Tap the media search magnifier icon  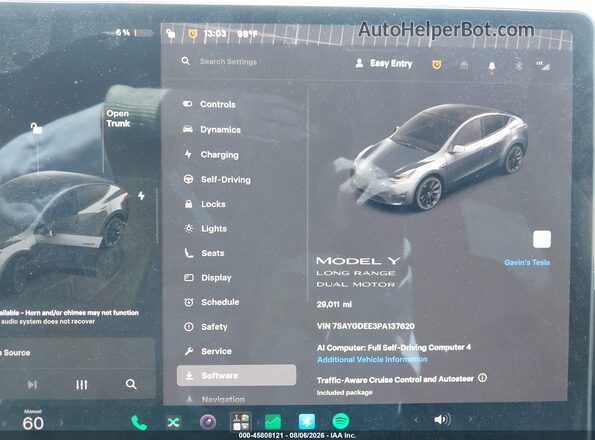(x=131, y=384)
